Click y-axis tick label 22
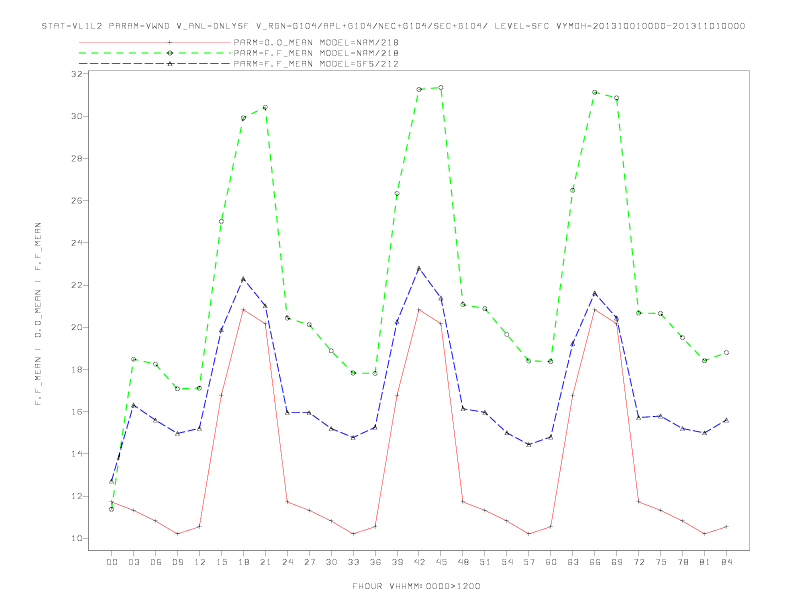 point(77,285)
